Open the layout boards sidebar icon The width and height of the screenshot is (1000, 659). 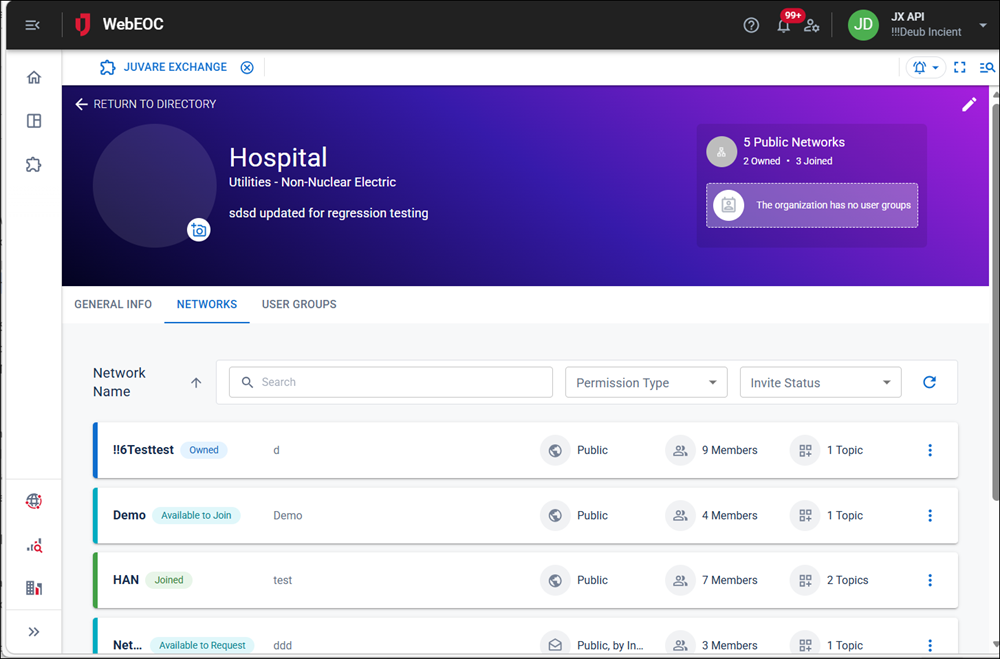coord(34,121)
